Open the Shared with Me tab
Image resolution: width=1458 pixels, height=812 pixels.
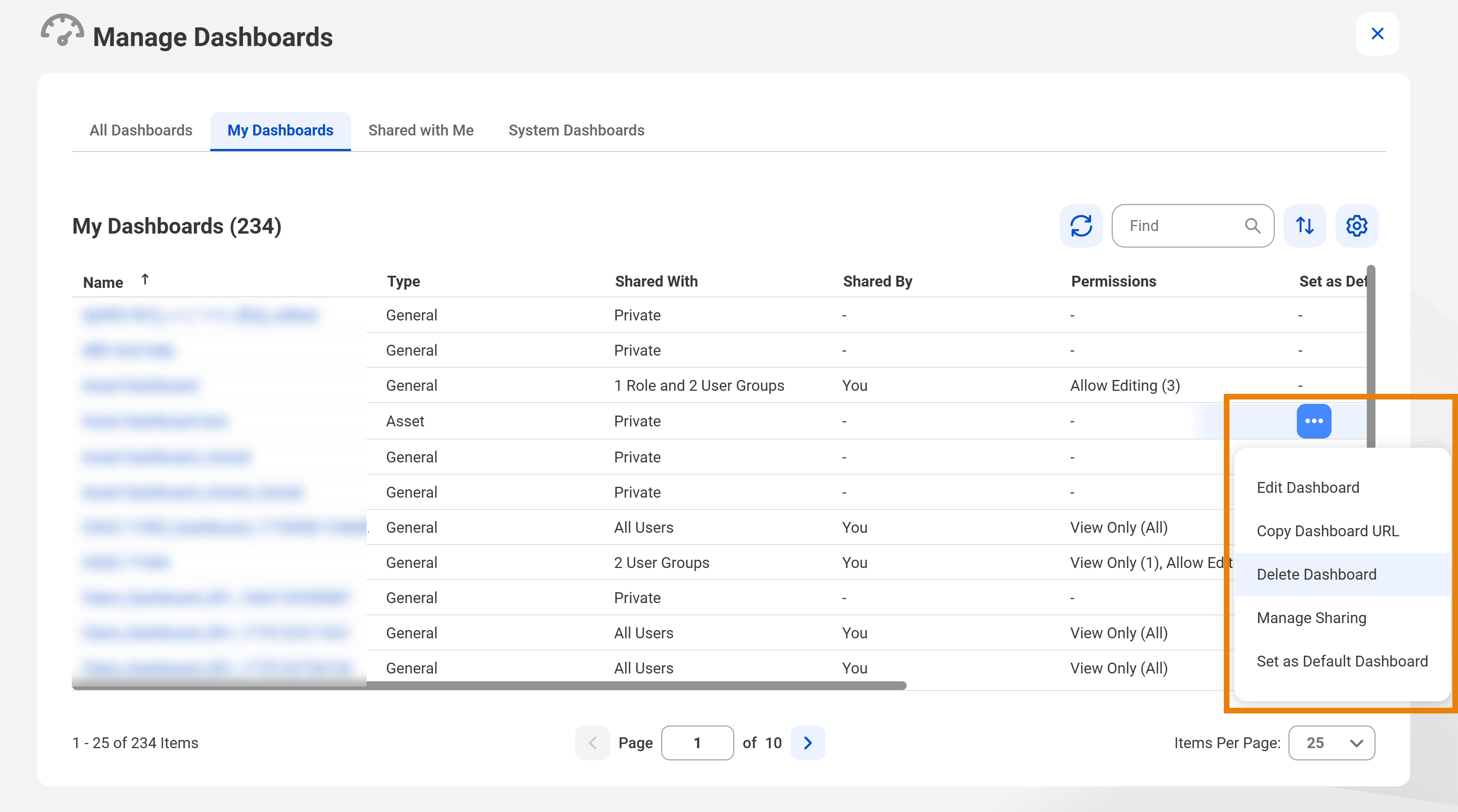click(x=421, y=131)
